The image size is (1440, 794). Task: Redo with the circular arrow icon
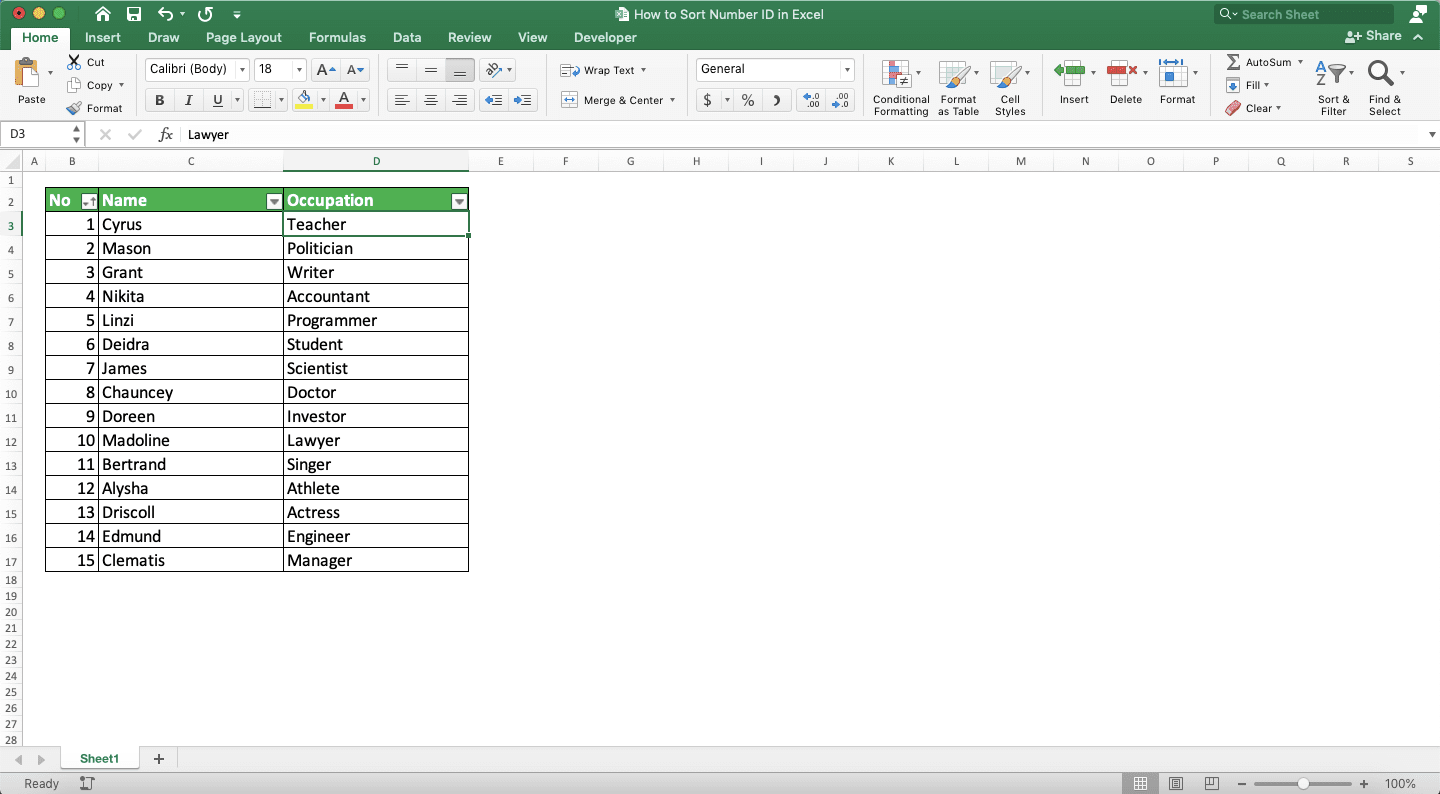click(x=205, y=14)
